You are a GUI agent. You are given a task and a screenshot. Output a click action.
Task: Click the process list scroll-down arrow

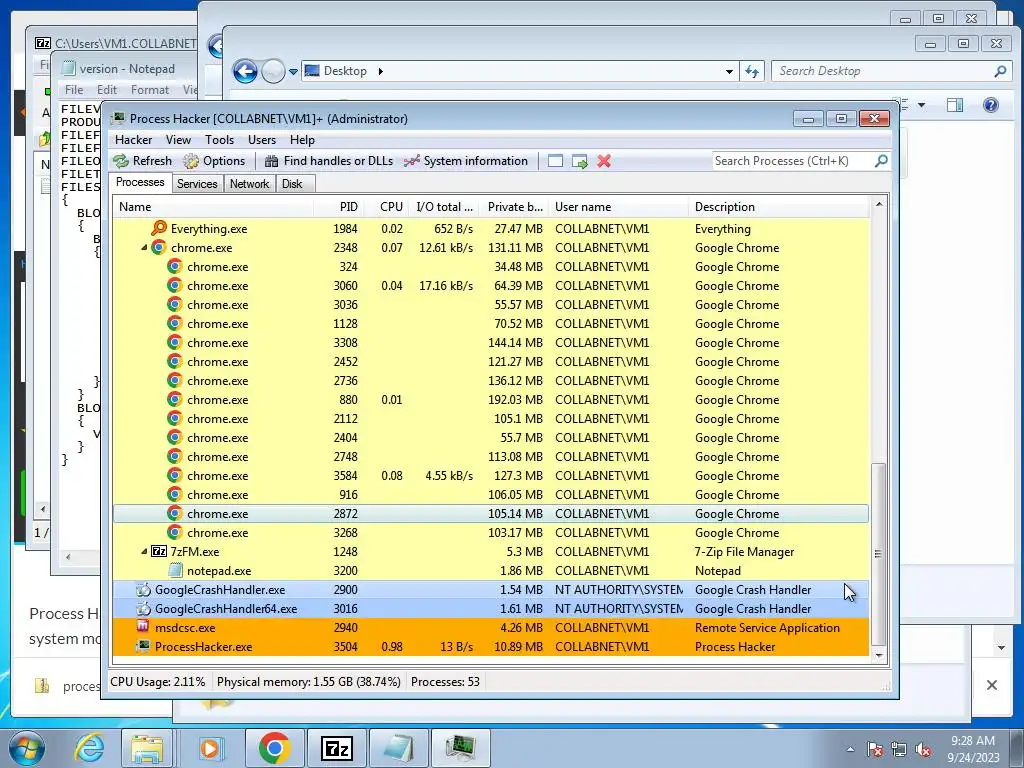click(x=879, y=655)
